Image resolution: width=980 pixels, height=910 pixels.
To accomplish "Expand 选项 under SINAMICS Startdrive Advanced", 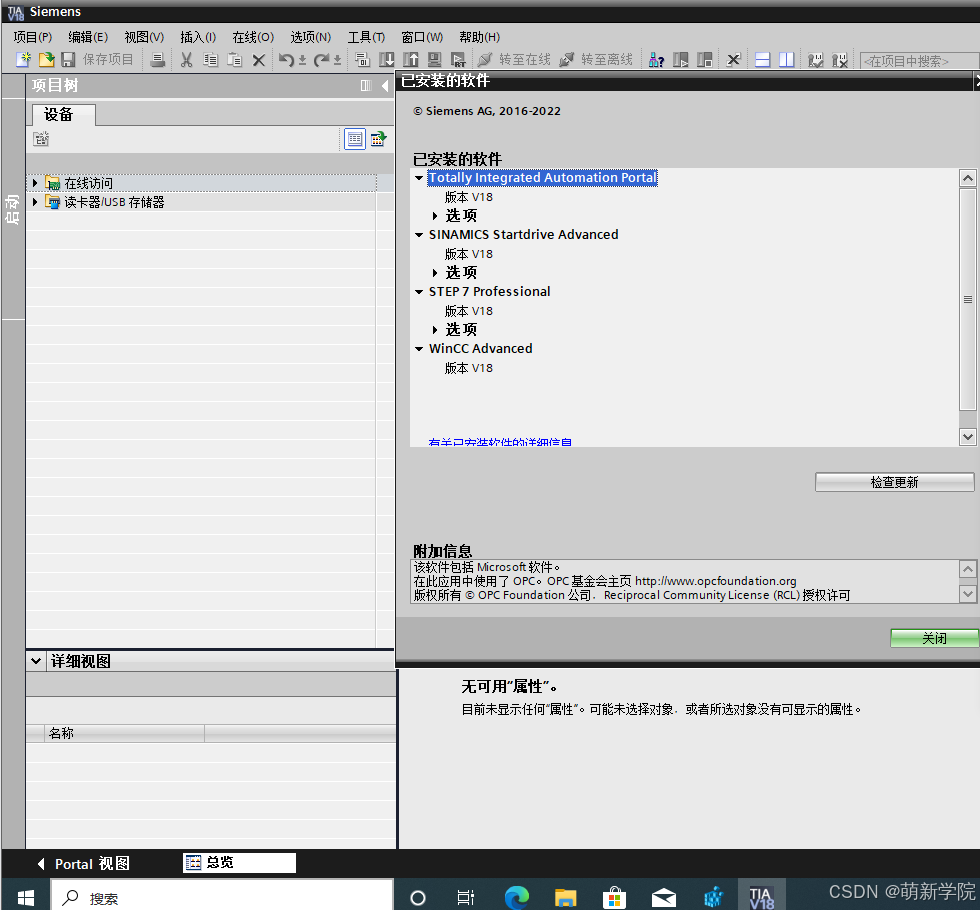I will pos(435,272).
